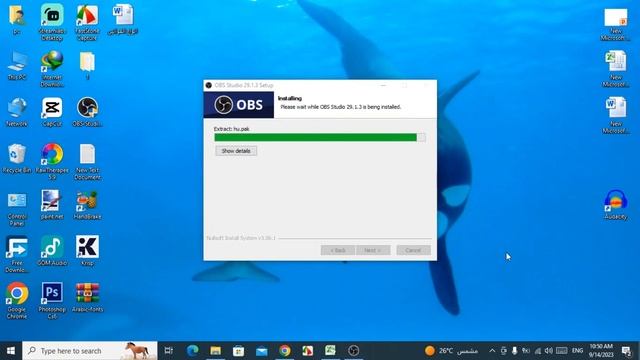Screen dimensions: 640x360
Task: Open the paint.net desktop shortcut
Action: point(52,205)
